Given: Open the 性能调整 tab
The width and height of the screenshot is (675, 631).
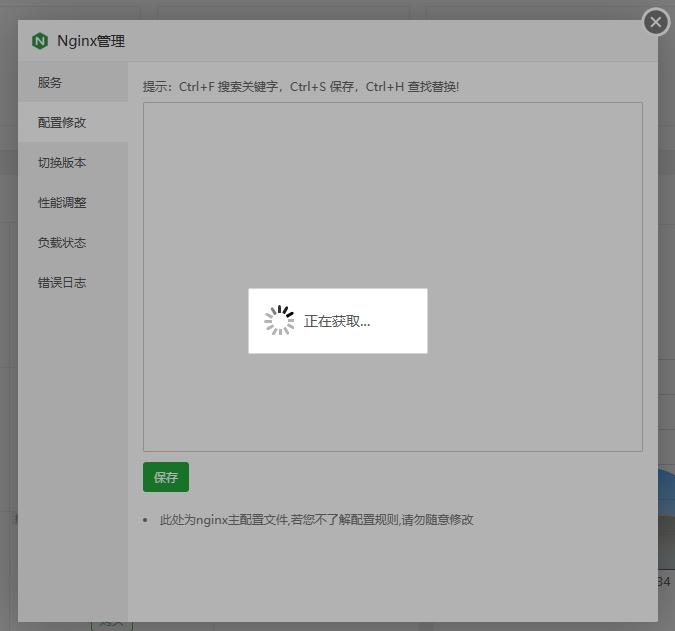Looking at the screenshot, I should pos(73,202).
